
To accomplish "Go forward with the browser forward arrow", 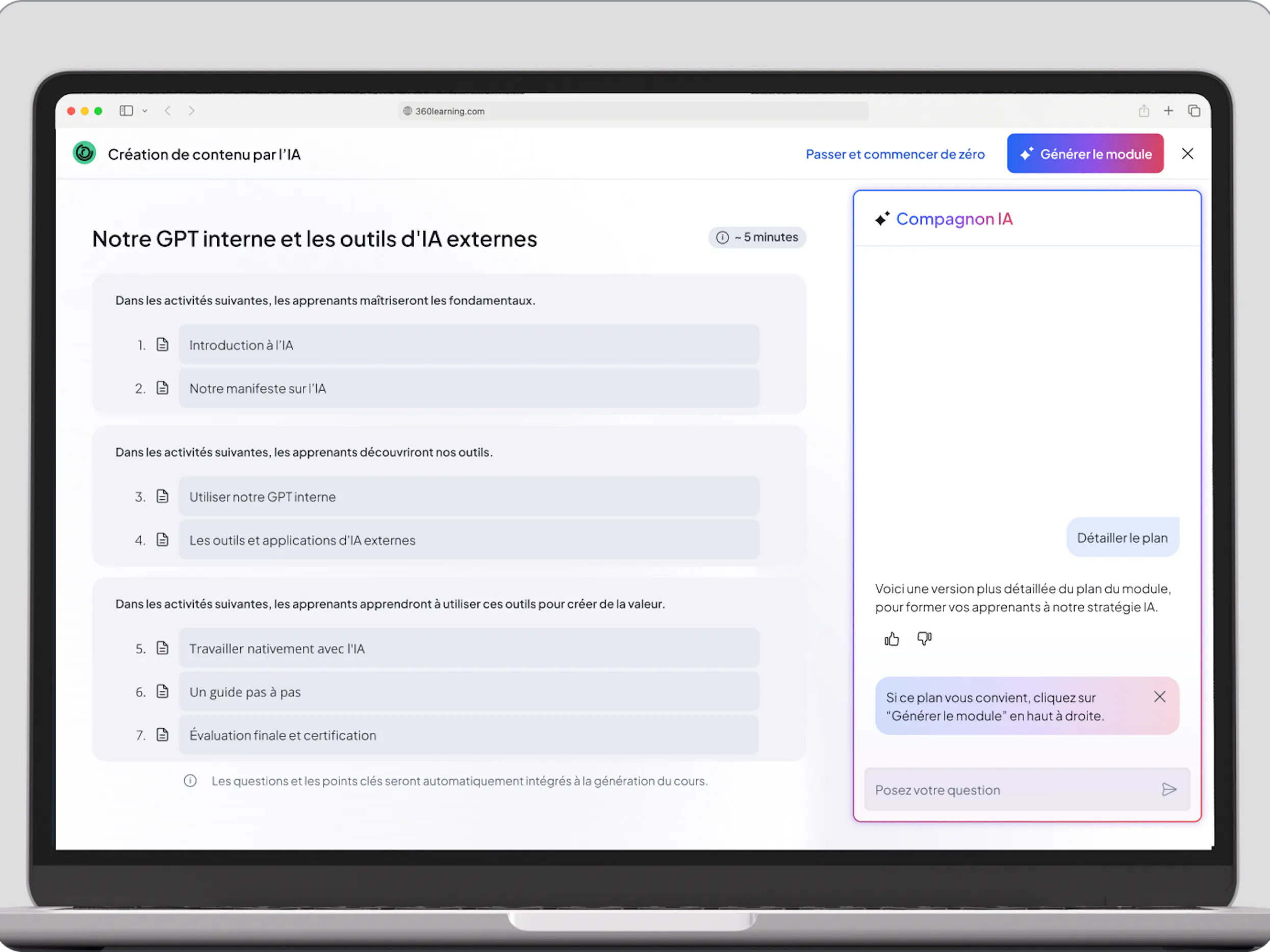I will pyautogui.click(x=192, y=111).
